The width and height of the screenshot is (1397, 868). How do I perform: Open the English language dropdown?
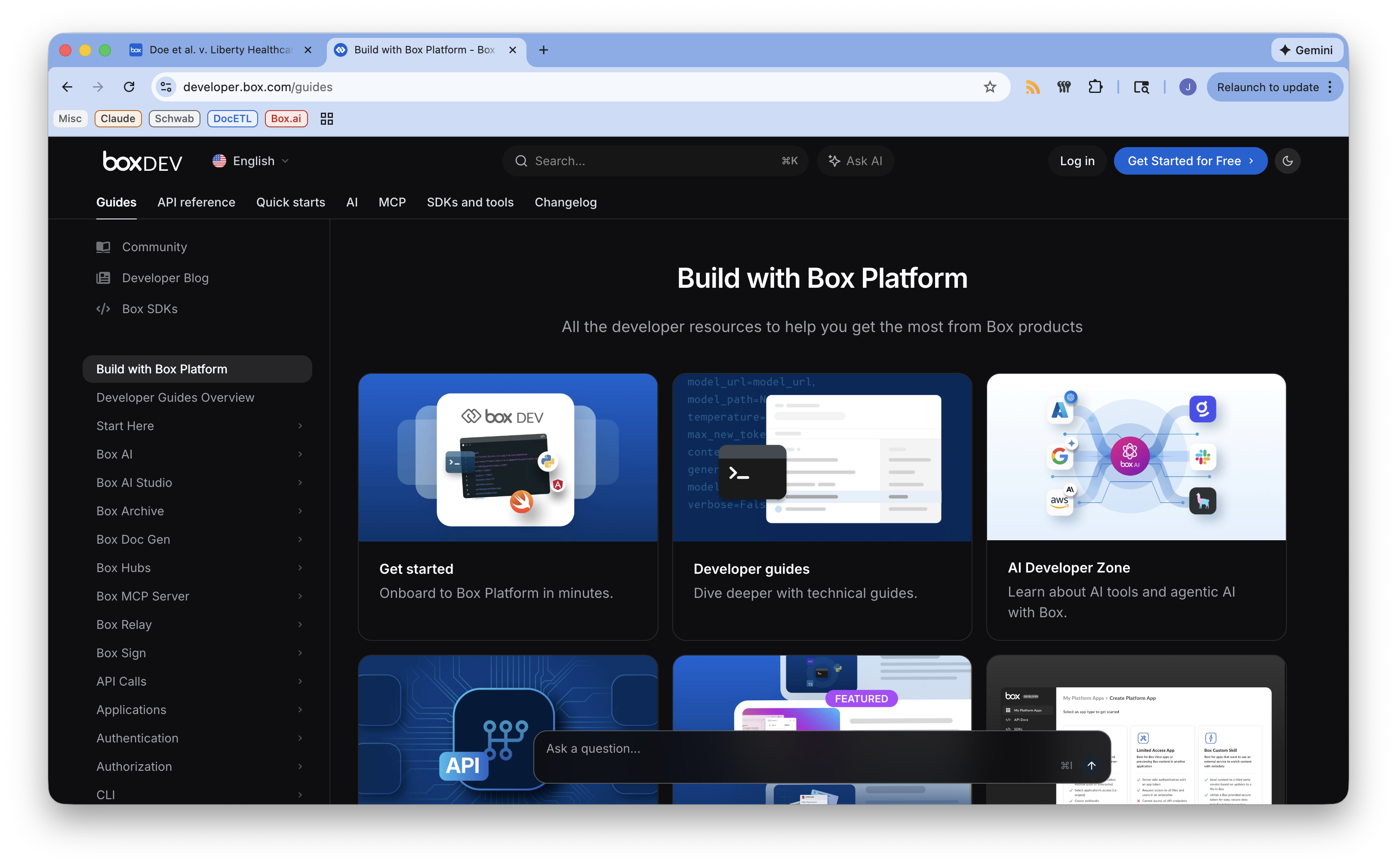250,161
